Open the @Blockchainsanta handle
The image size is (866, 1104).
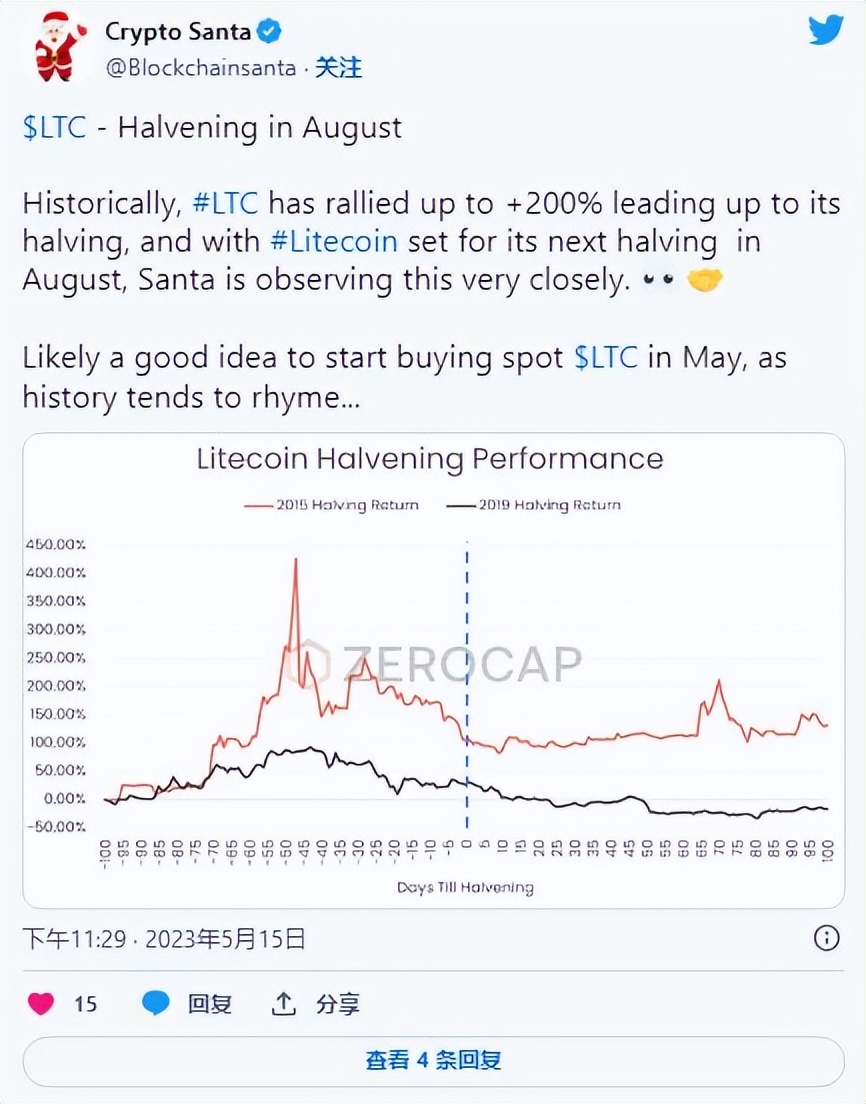pyautogui.click(x=201, y=68)
